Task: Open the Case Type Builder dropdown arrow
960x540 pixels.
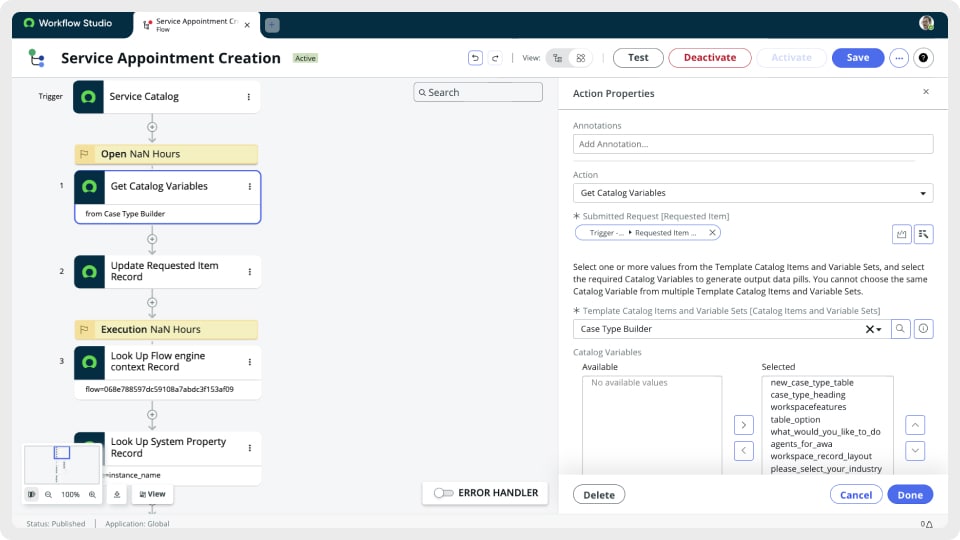Action: pyautogui.click(x=879, y=329)
